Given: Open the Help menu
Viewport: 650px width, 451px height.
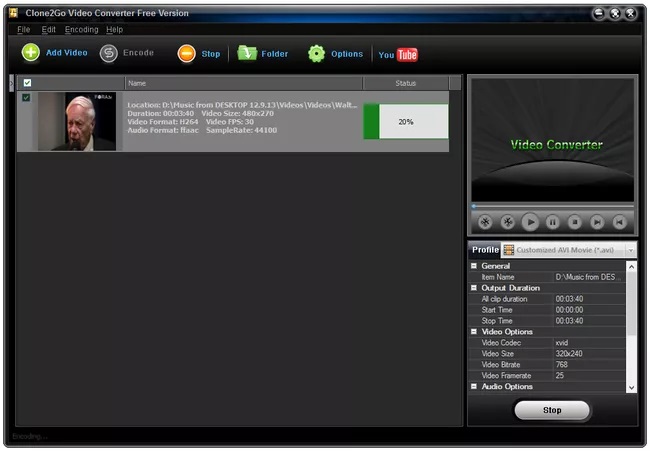Looking at the screenshot, I should click(x=114, y=29).
